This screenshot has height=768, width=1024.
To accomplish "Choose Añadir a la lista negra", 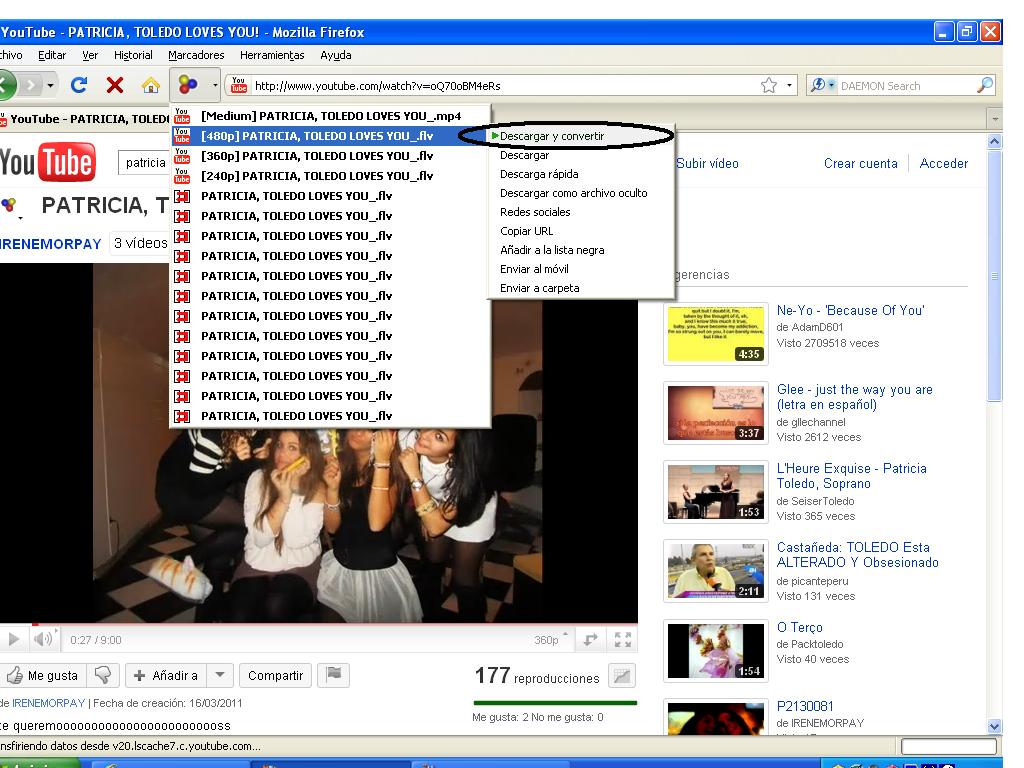I will tap(552, 249).
